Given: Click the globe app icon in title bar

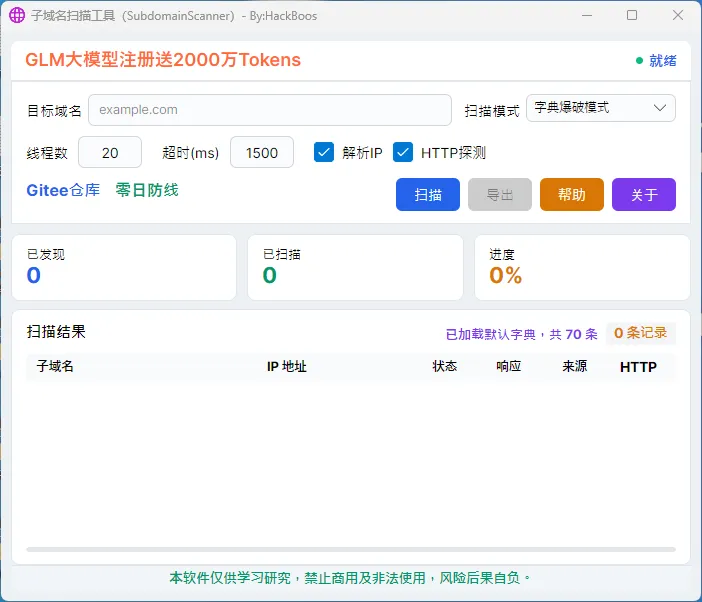Looking at the screenshot, I should pyautogui.click(x=17, y=16).
